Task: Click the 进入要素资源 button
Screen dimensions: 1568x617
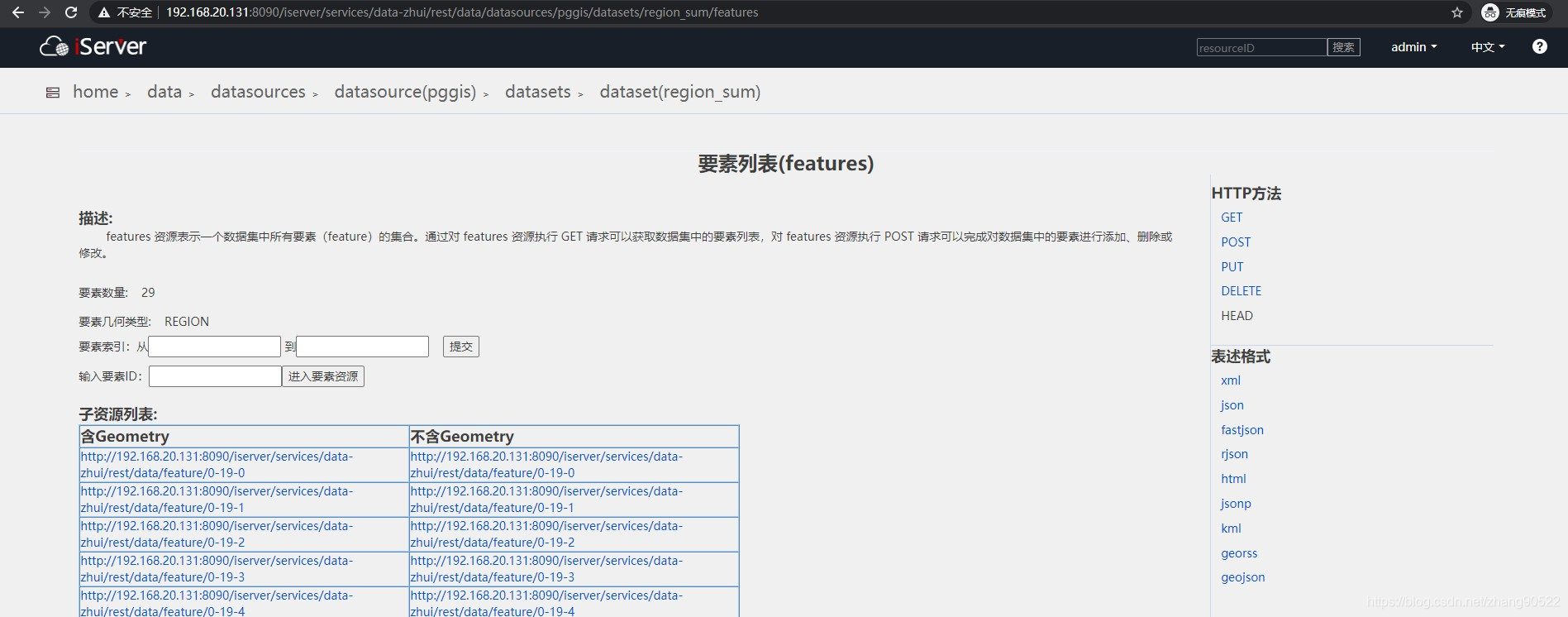Action: click(x=323, y=376)
